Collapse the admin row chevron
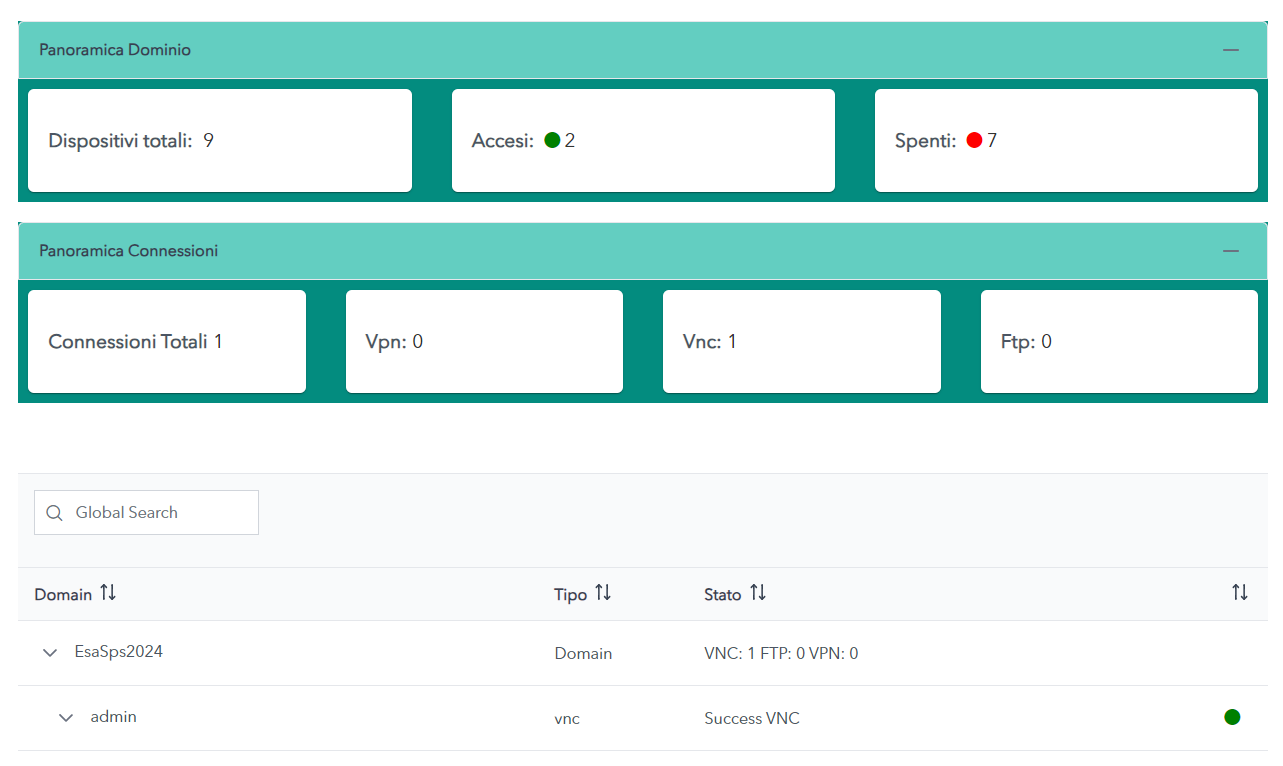This screenshot has height=766, width=1283. click(66, 718)
